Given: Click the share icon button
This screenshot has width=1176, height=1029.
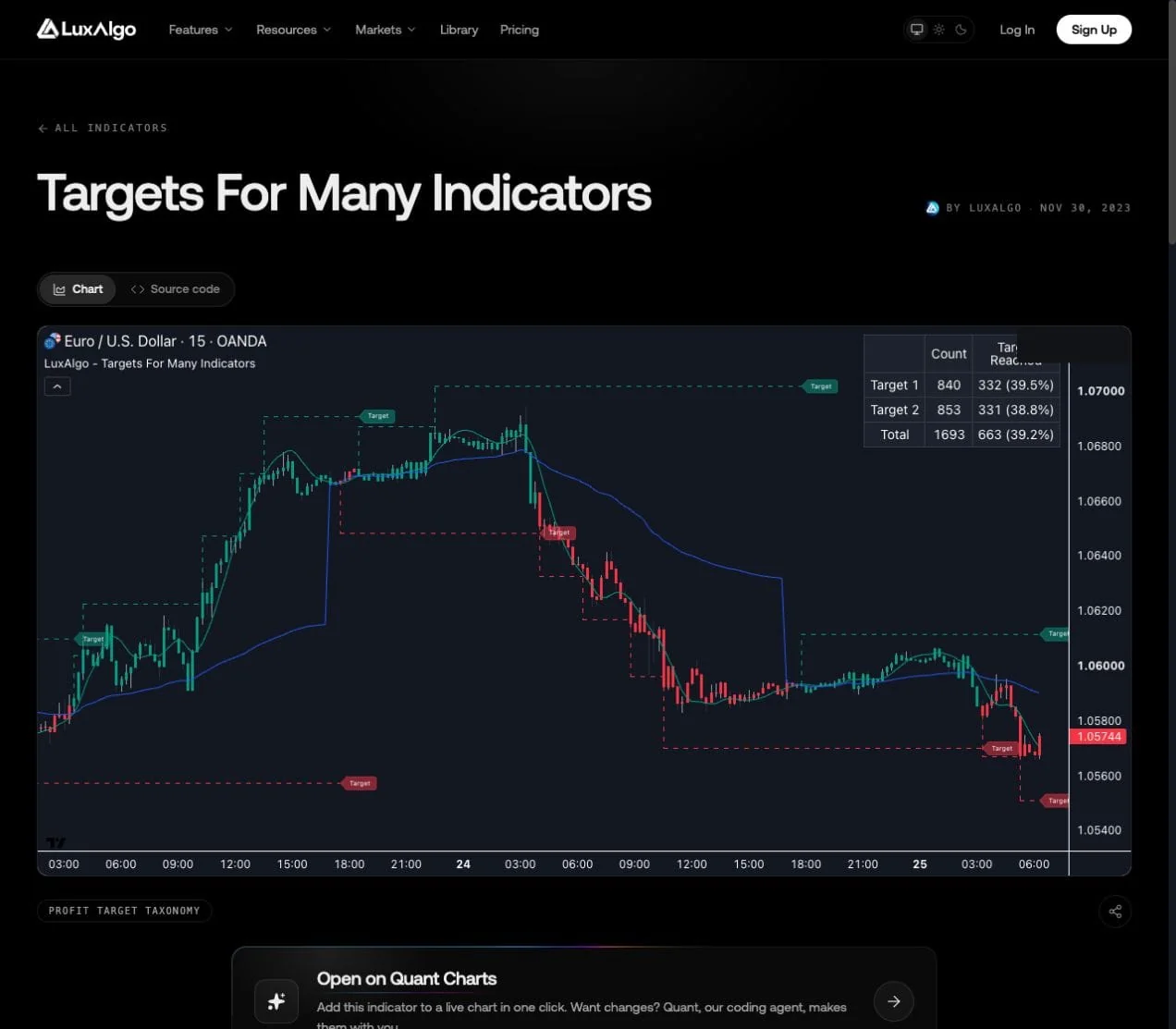Looking at the screenshot, I should (x=1115, y=912).
